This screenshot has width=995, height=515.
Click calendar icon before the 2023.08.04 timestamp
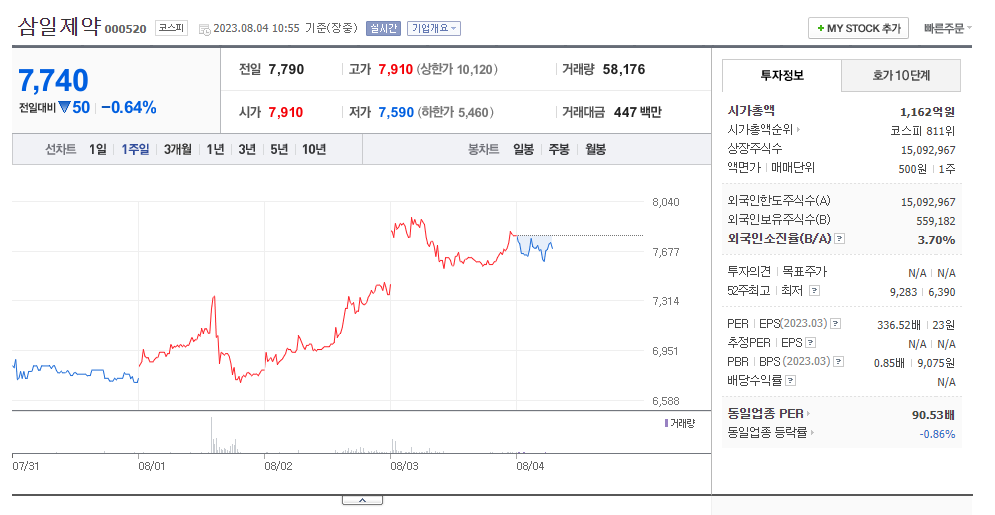coord(204,29)
